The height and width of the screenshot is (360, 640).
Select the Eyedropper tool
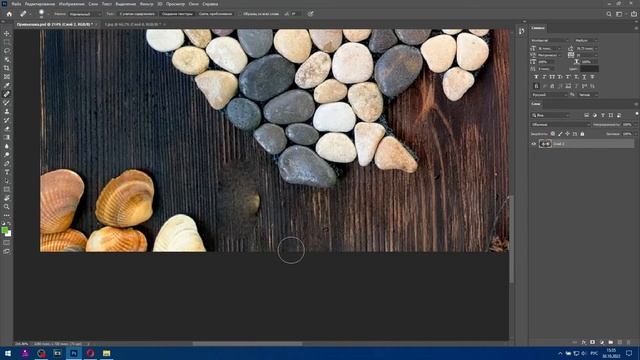click(x=7, y=85)
